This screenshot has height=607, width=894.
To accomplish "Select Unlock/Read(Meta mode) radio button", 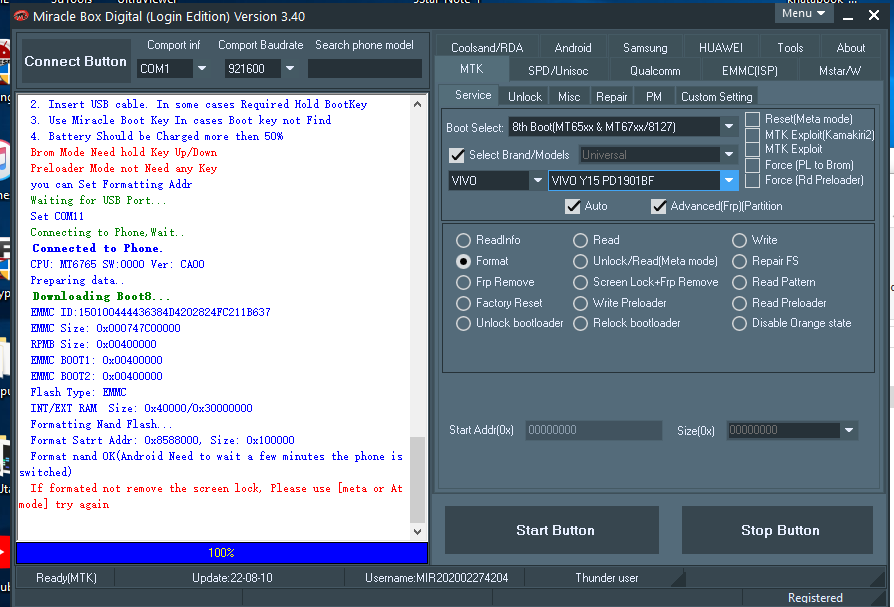I will 580,262.
